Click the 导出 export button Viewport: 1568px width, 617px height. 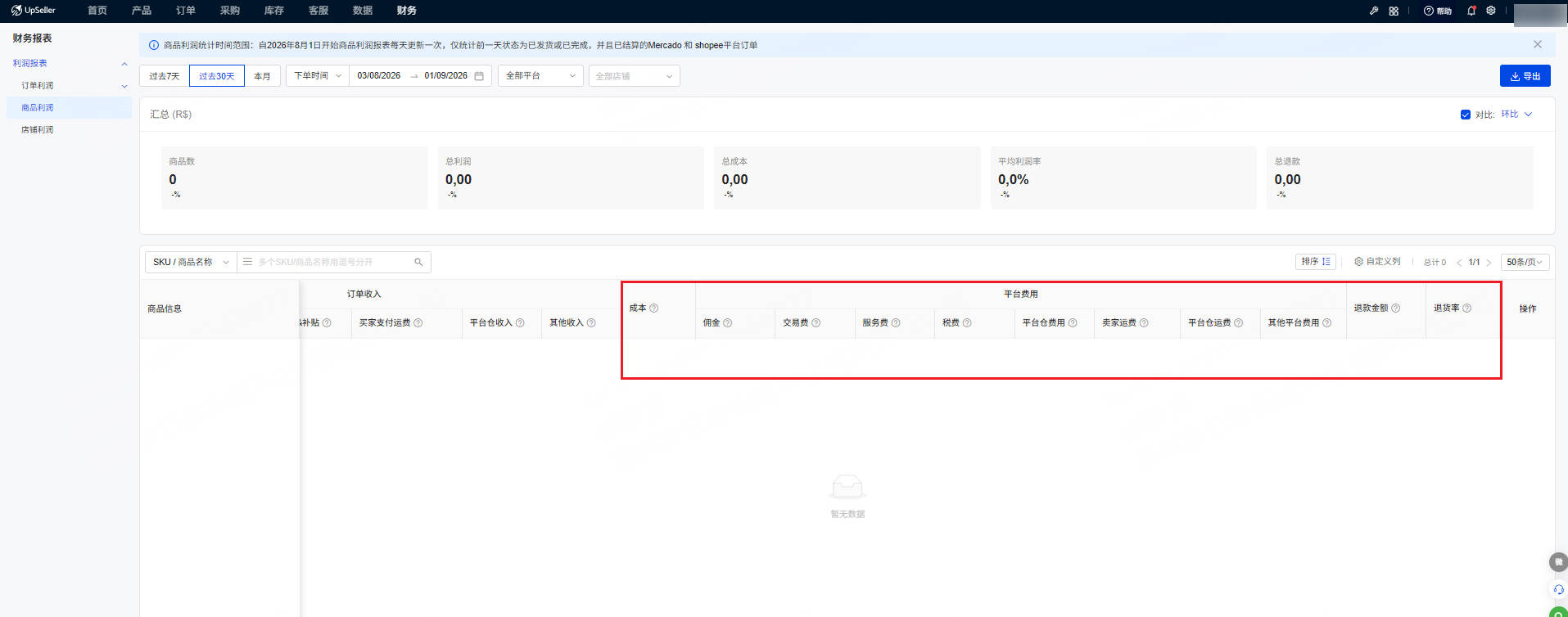[1525, 75]
